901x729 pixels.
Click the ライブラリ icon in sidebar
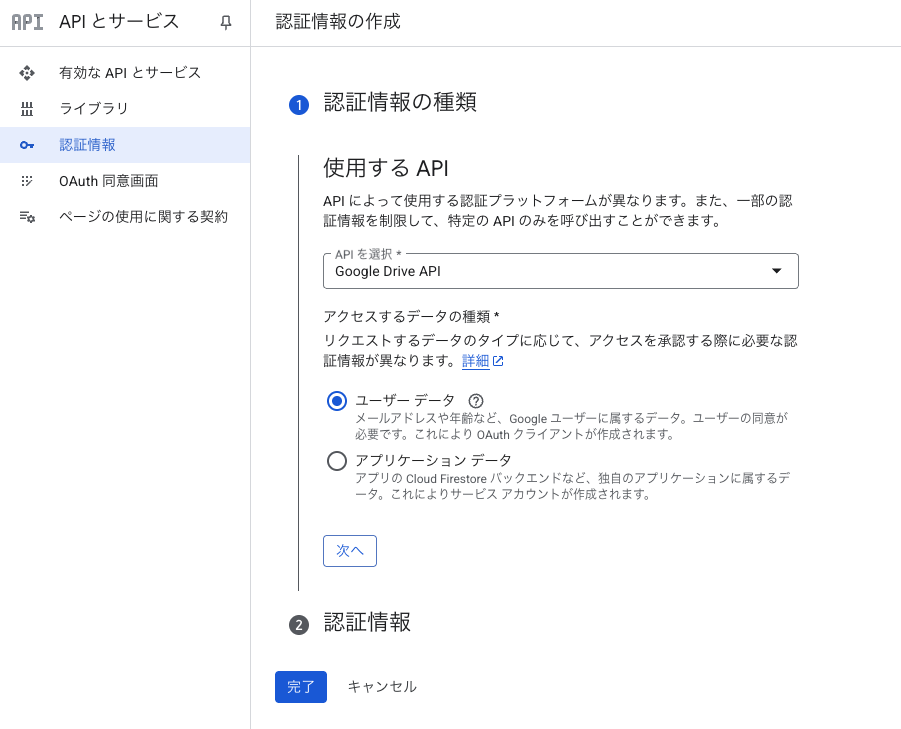[x=27, y=109]
